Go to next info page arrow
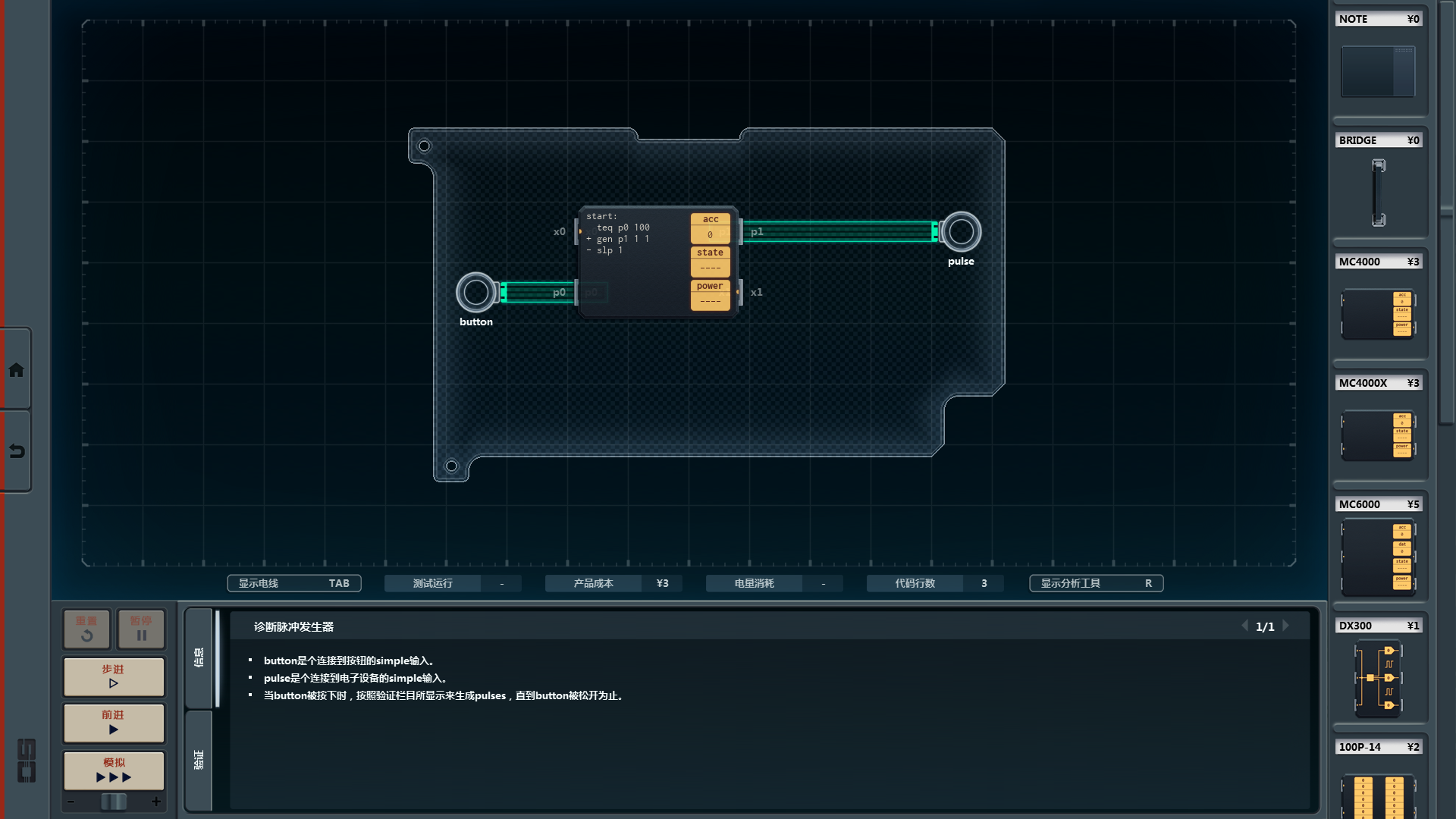Viewport: 1456px width, 819px height. coord(1286,626)
